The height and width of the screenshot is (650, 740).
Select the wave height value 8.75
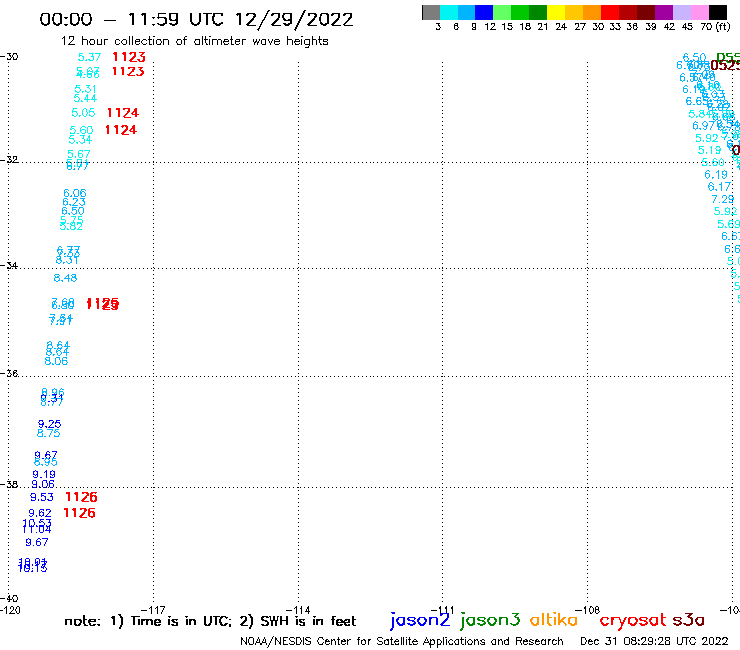49,433
